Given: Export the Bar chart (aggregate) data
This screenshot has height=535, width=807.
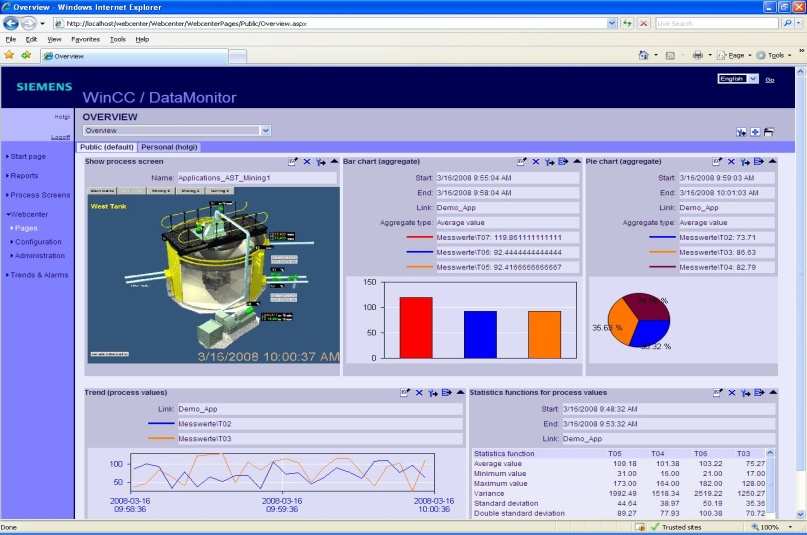Looking at the screenshot, I should (563, 162).
